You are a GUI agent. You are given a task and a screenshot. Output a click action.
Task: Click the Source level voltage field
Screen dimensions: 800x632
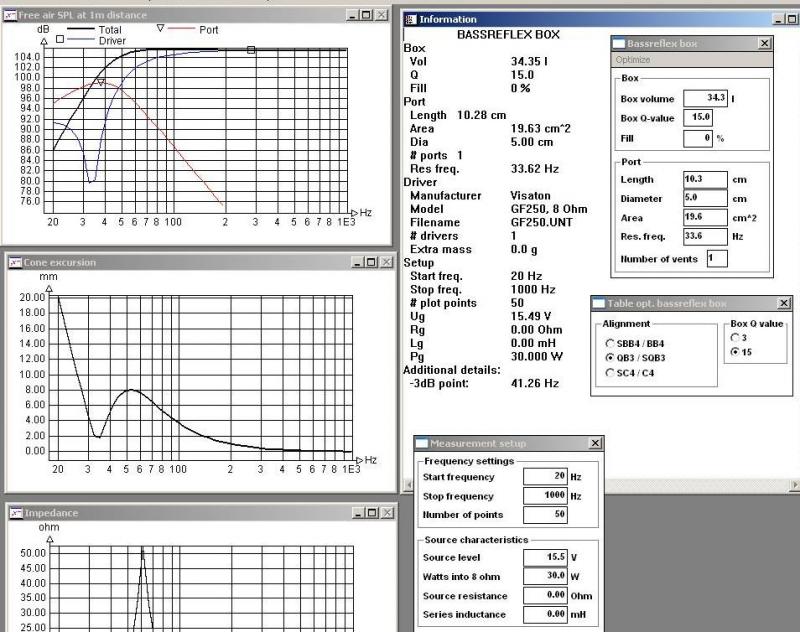(x=545, y=558)
